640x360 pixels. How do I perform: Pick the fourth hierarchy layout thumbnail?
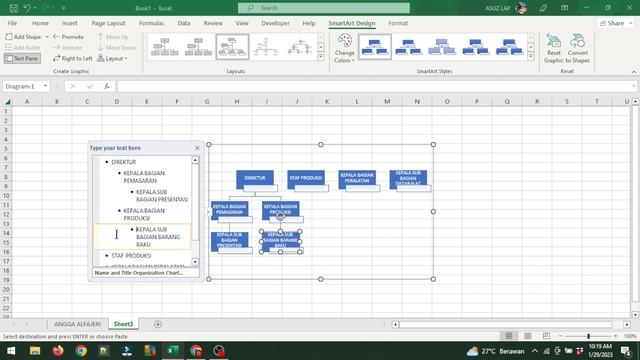click(x=266, y=47)
